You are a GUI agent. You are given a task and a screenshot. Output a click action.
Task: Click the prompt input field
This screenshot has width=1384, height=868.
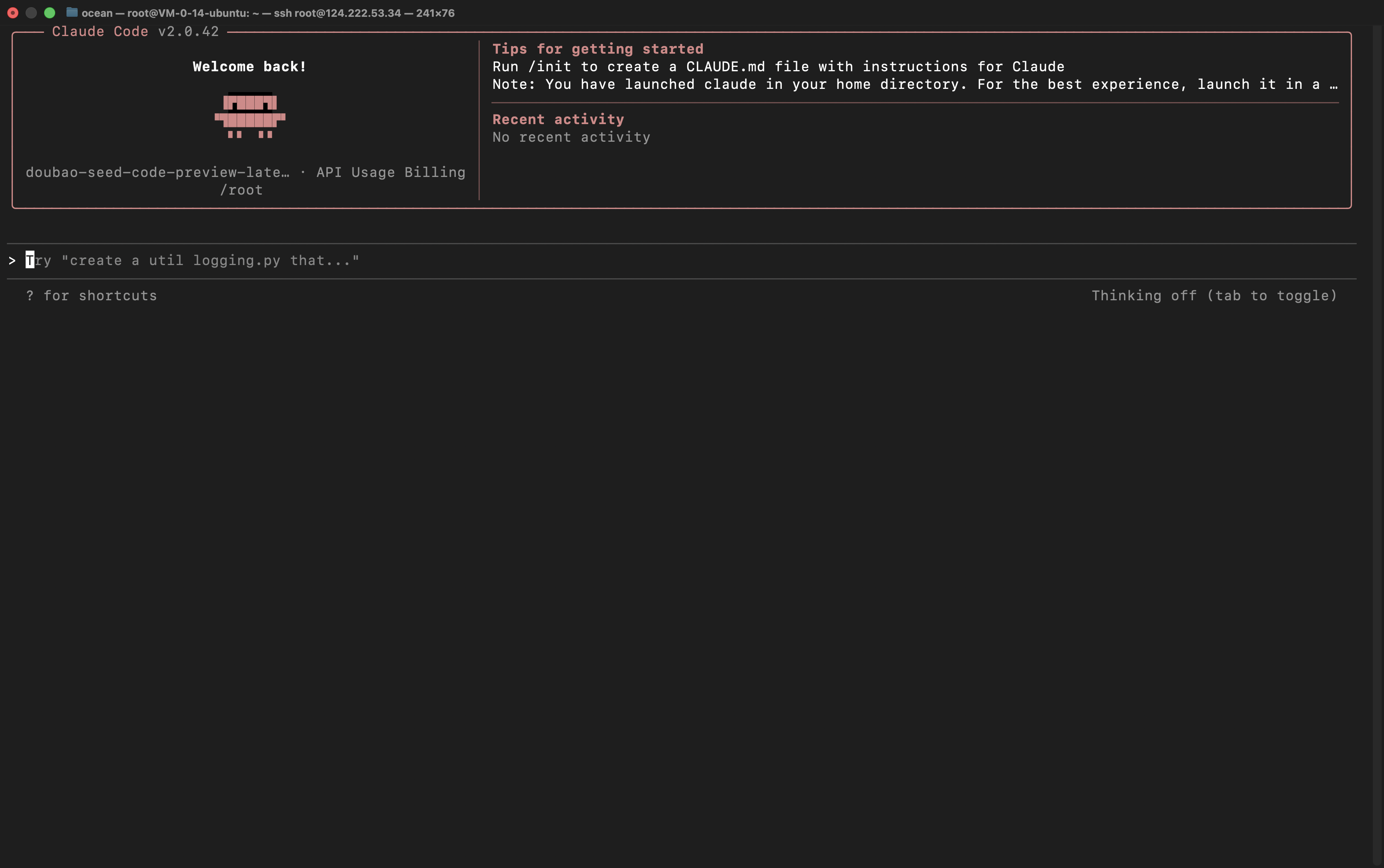[681, 261]
